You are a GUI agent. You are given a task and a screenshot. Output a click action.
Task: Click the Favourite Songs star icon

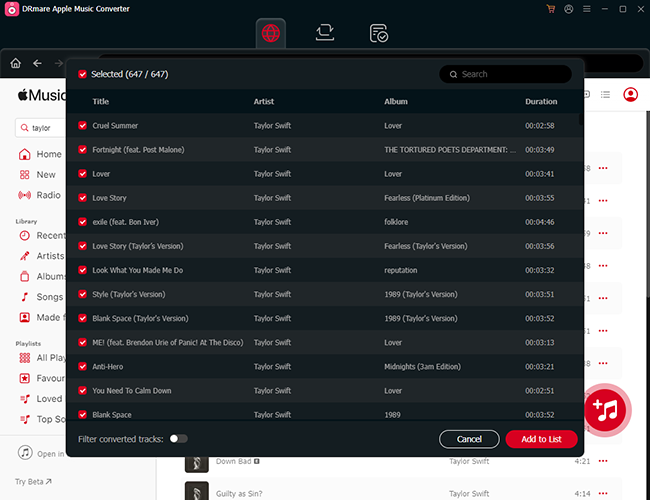(24, 378)
